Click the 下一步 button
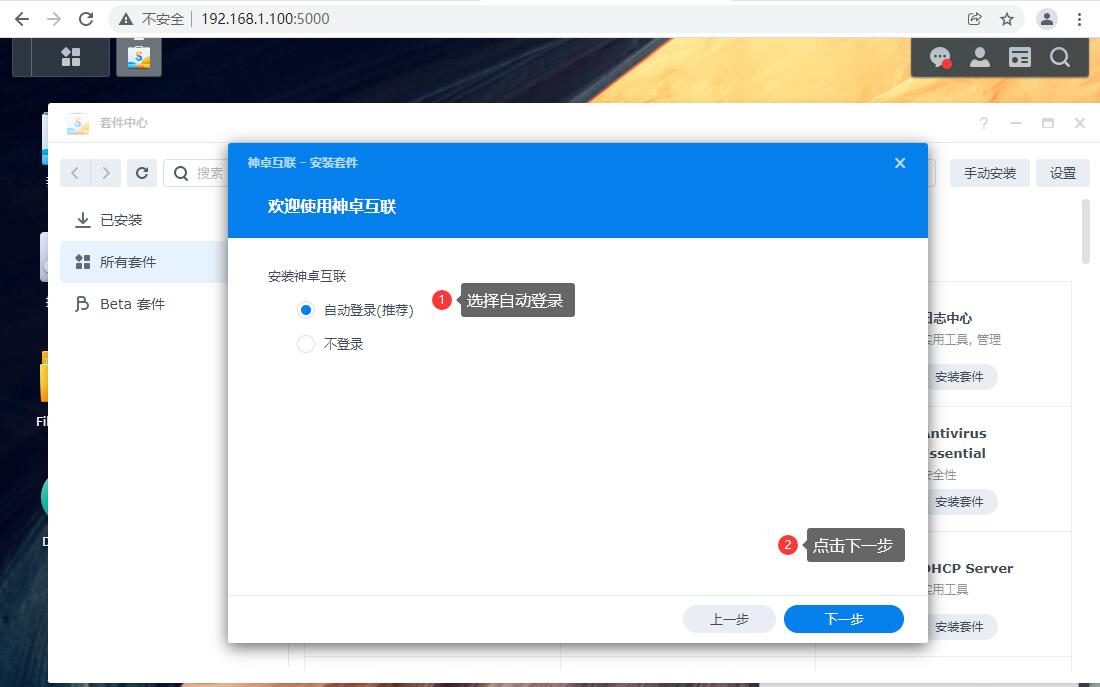This screenshot has height=687, width=1100. 843,619
